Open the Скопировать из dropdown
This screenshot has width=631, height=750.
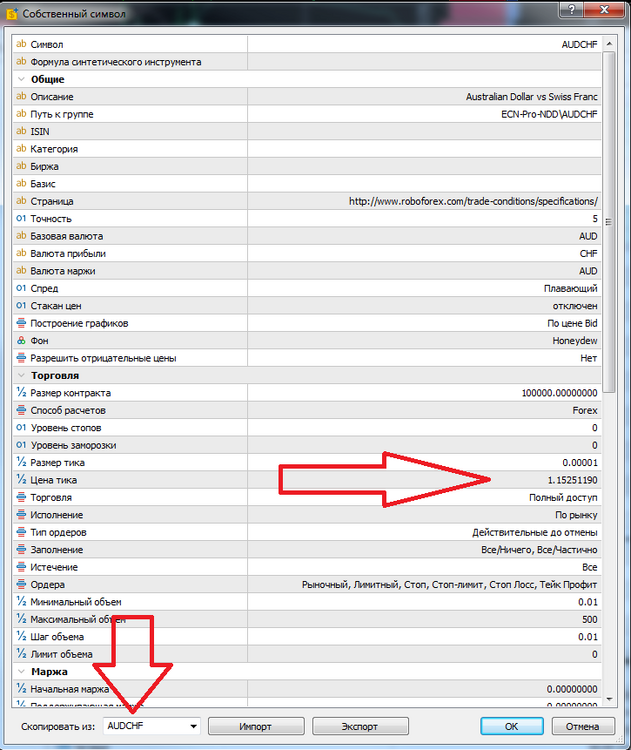(151, 726)
